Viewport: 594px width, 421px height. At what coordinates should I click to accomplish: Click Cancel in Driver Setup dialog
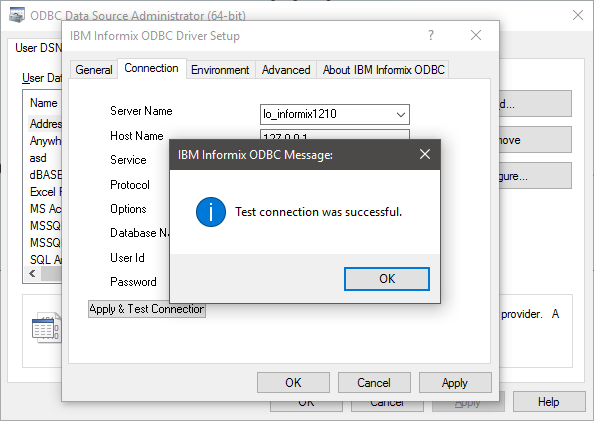(x=374, y=383)
